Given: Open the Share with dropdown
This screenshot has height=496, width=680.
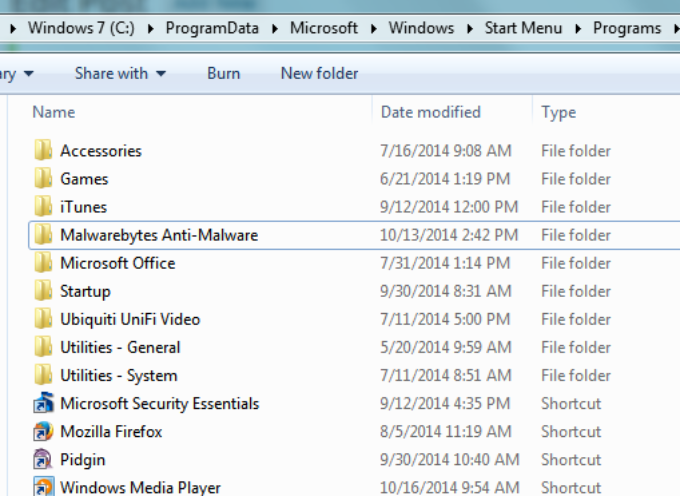Looking at the screenshot, I should click(120, 73).
